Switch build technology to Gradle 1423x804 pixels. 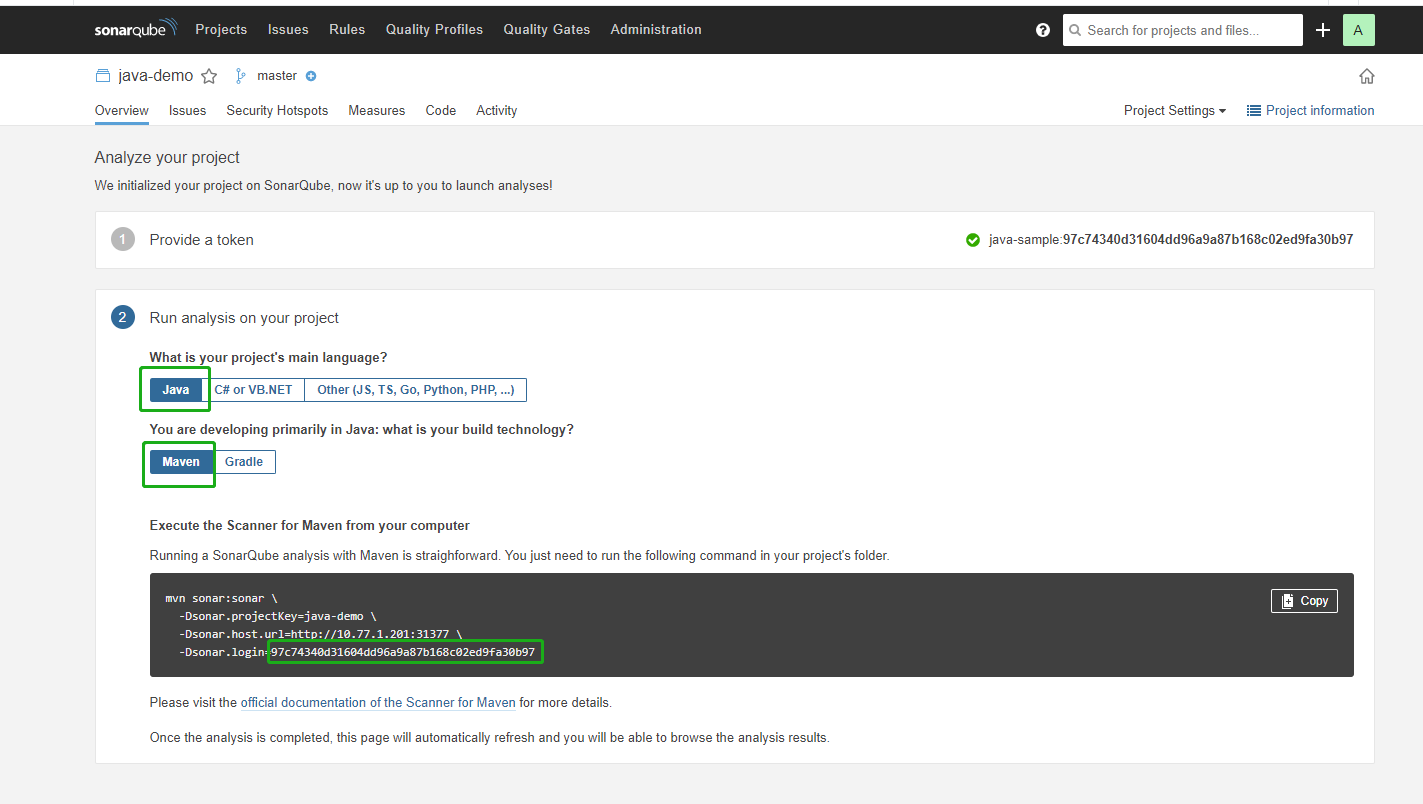pyautogui.click(x=245, y=461)
